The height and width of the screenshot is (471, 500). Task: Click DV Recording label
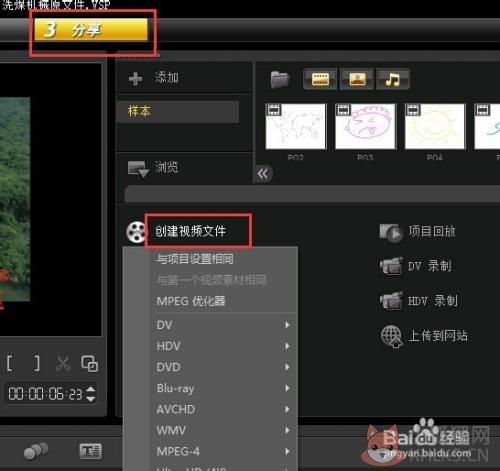point(430,266)
